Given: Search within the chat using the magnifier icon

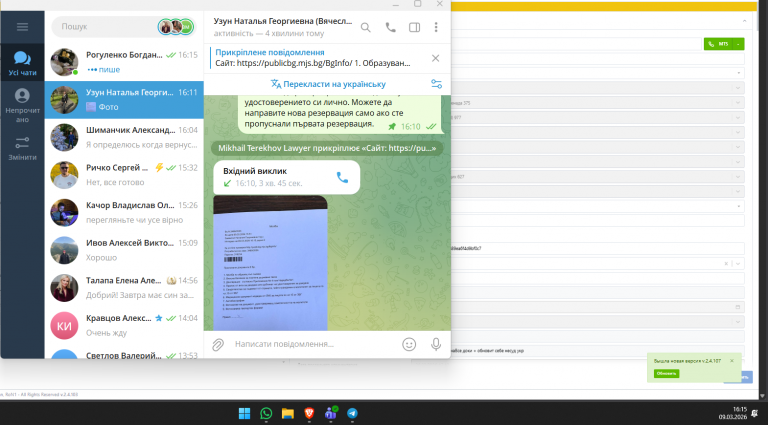Looking at the screenshot, I should 365,27.
